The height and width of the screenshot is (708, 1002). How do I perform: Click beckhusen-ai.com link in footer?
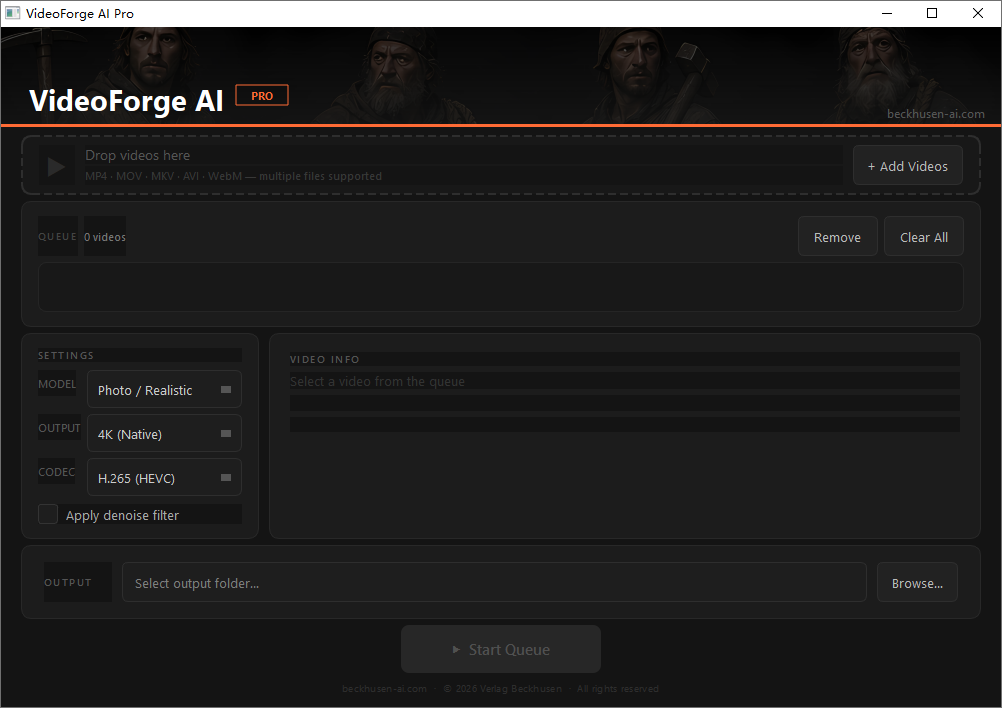384,688
